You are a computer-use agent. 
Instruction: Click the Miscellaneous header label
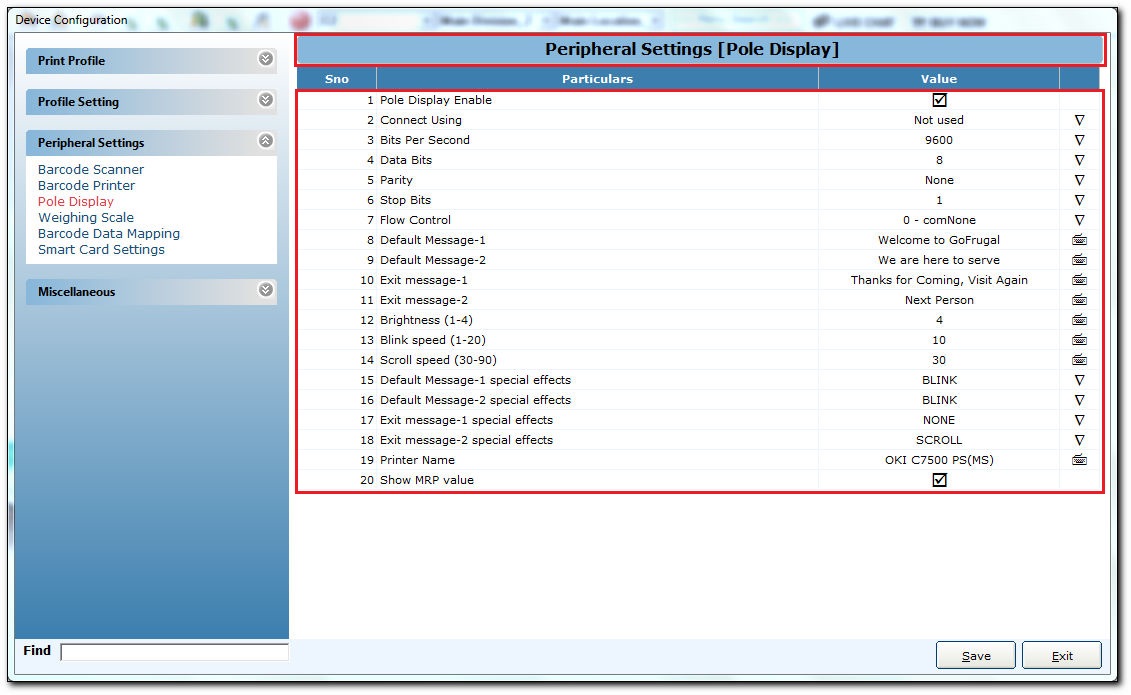pyautogui.click(x=76, y=292)
